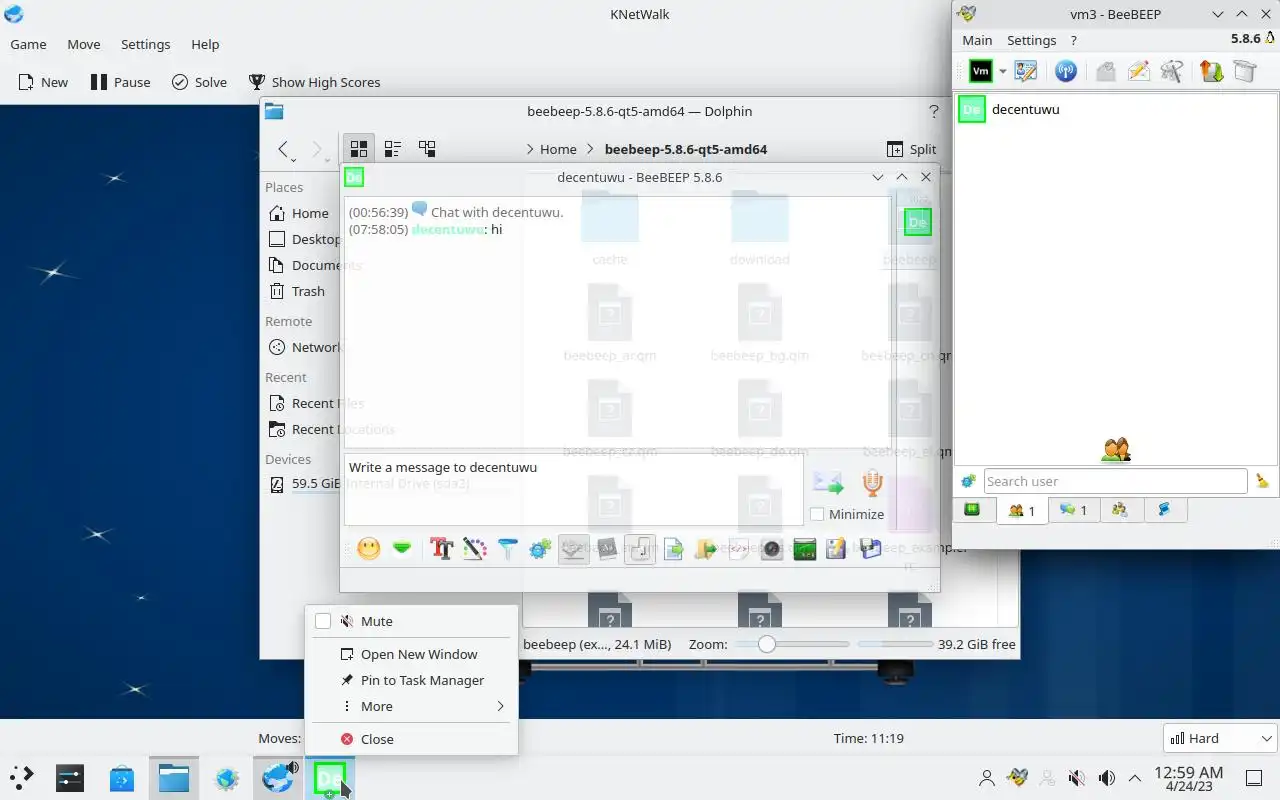Switch to the chats tab showing 1
1280x800 pixels.
pyautogui.click(x=1073, y=510)
